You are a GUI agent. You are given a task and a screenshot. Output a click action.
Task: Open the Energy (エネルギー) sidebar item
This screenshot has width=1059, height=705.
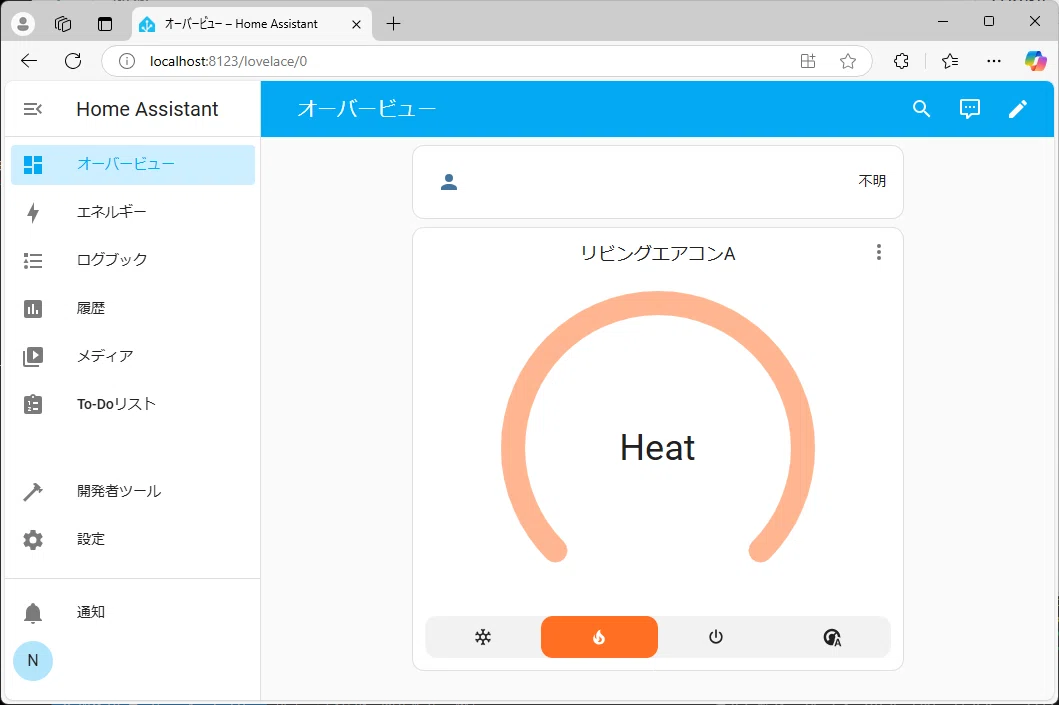pos(133,212)
